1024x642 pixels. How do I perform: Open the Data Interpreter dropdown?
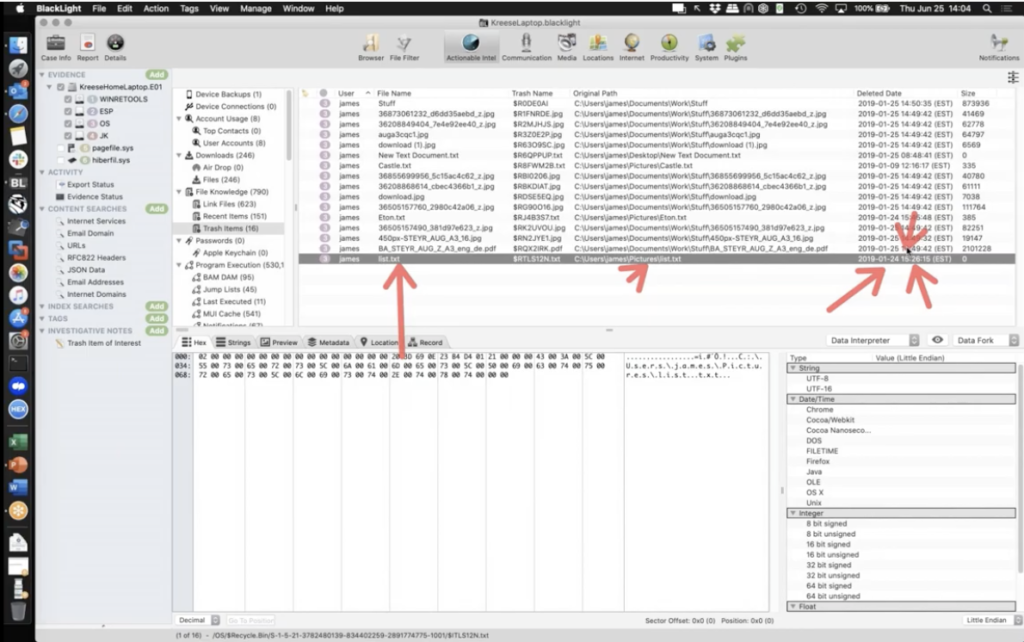point(872,340)
